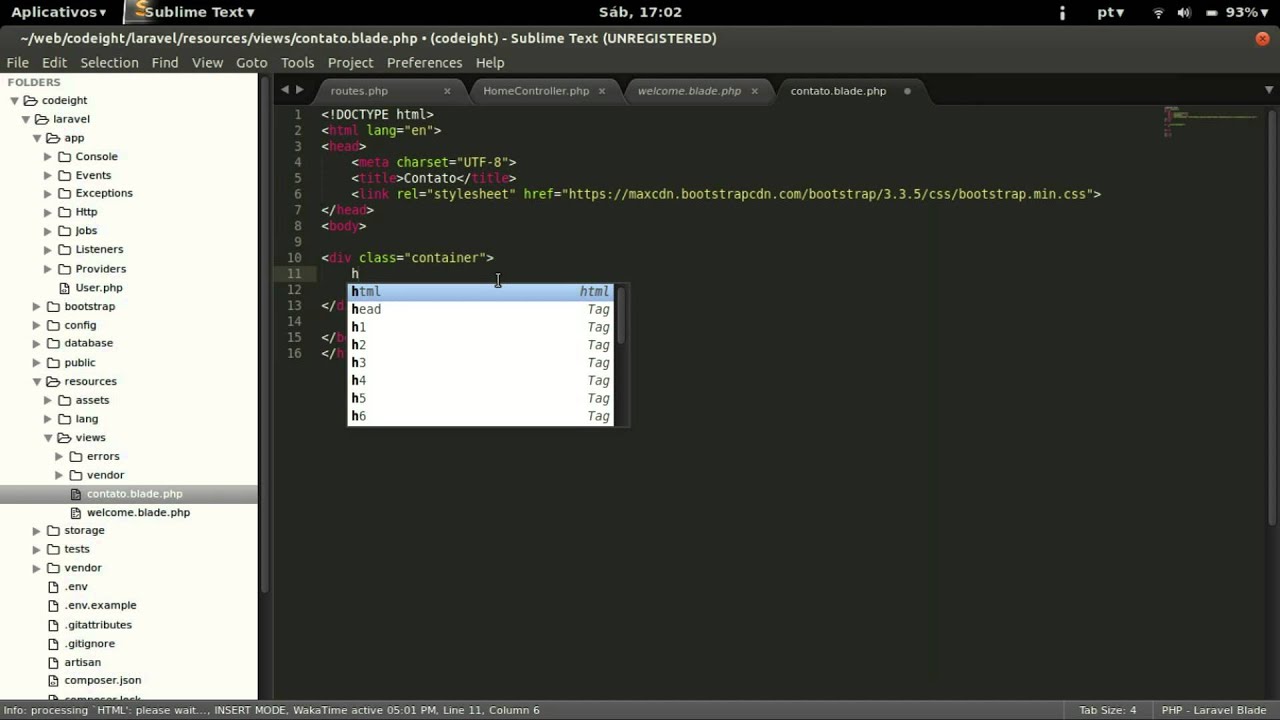This screenshot has width=1280, height=720.
Task: Open the Aplicativos system menu
Action: [x=59, y=12]
